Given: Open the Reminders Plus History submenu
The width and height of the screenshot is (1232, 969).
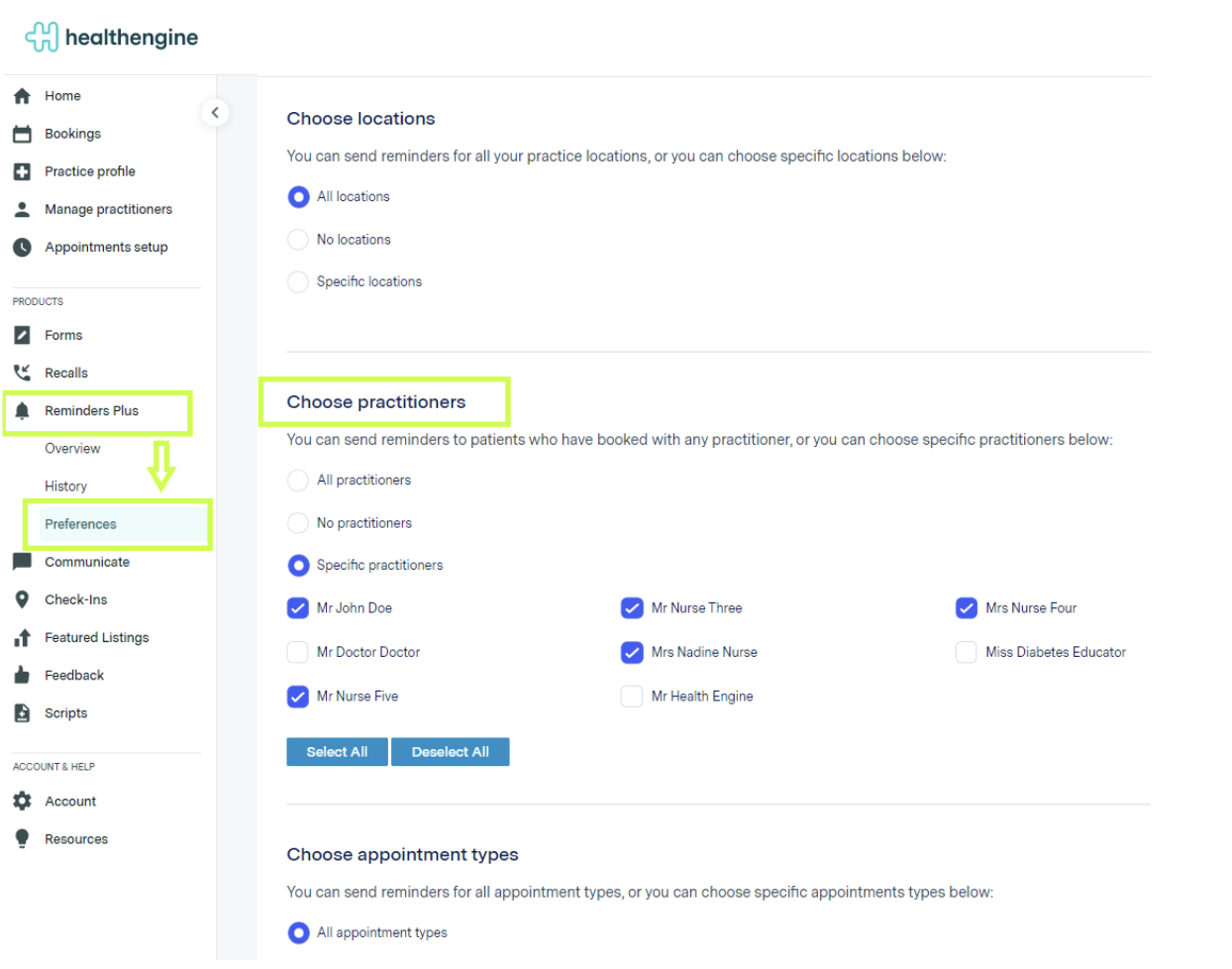Looking at the screenshot, I should 65,486.
